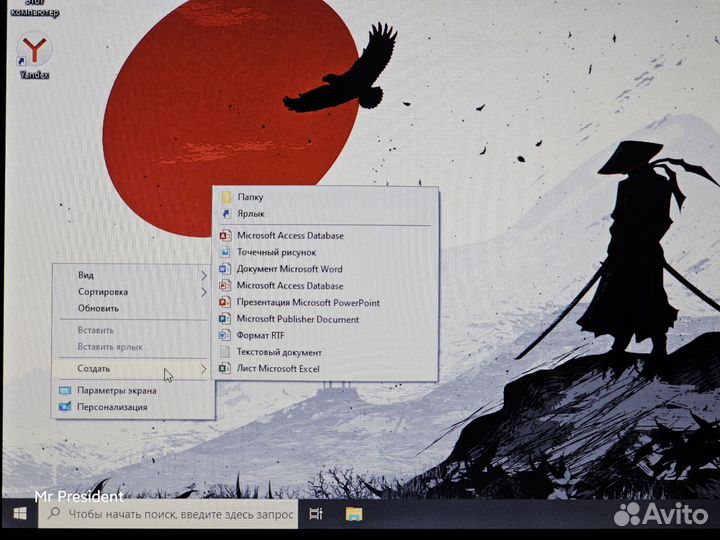This screenshot has width=720, height=540.
Task: Click the Word icon for Документ Microsoft Word
Action: tap(225, 269)
